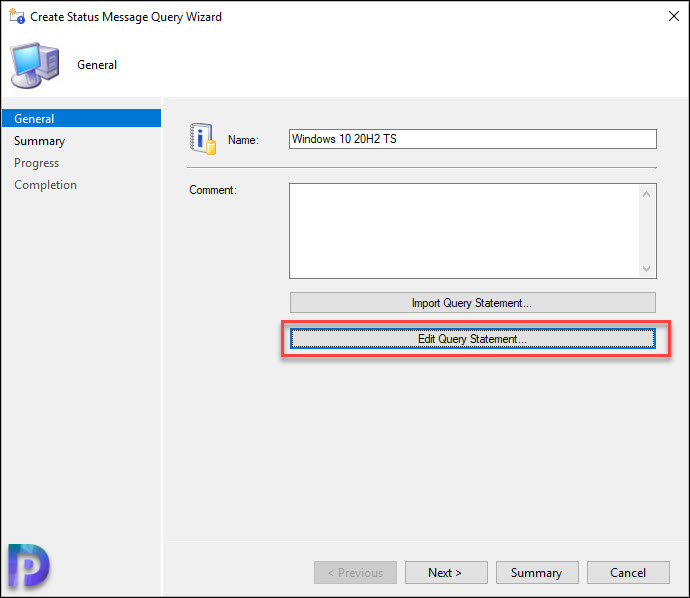Image resolution: width=690 pixels, height=598 pixels.
Task: Click inside the Comment text box
Action: 464,231
